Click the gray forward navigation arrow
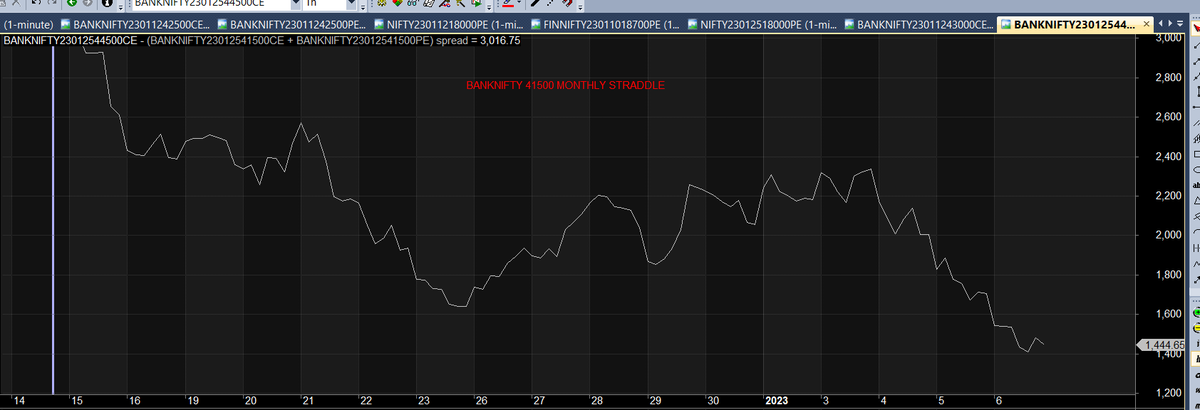The image size is (1200, 410). click(x=88, y=3)
